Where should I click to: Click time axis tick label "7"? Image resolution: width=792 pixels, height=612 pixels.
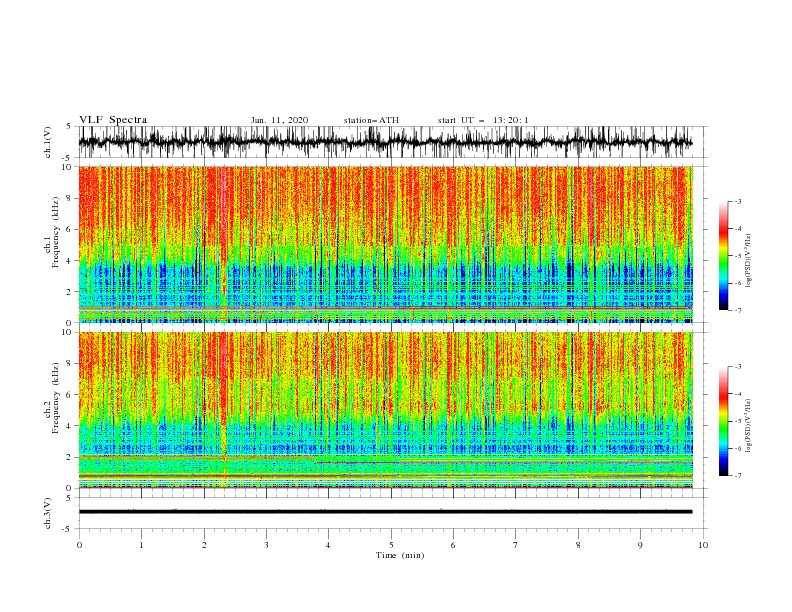pyautogui.click(x=516, y=545)
